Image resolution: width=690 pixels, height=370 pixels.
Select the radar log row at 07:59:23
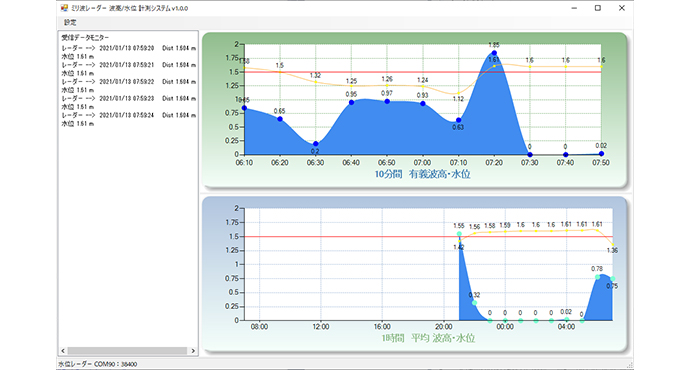pyautogui.click(x=128, y=99)
